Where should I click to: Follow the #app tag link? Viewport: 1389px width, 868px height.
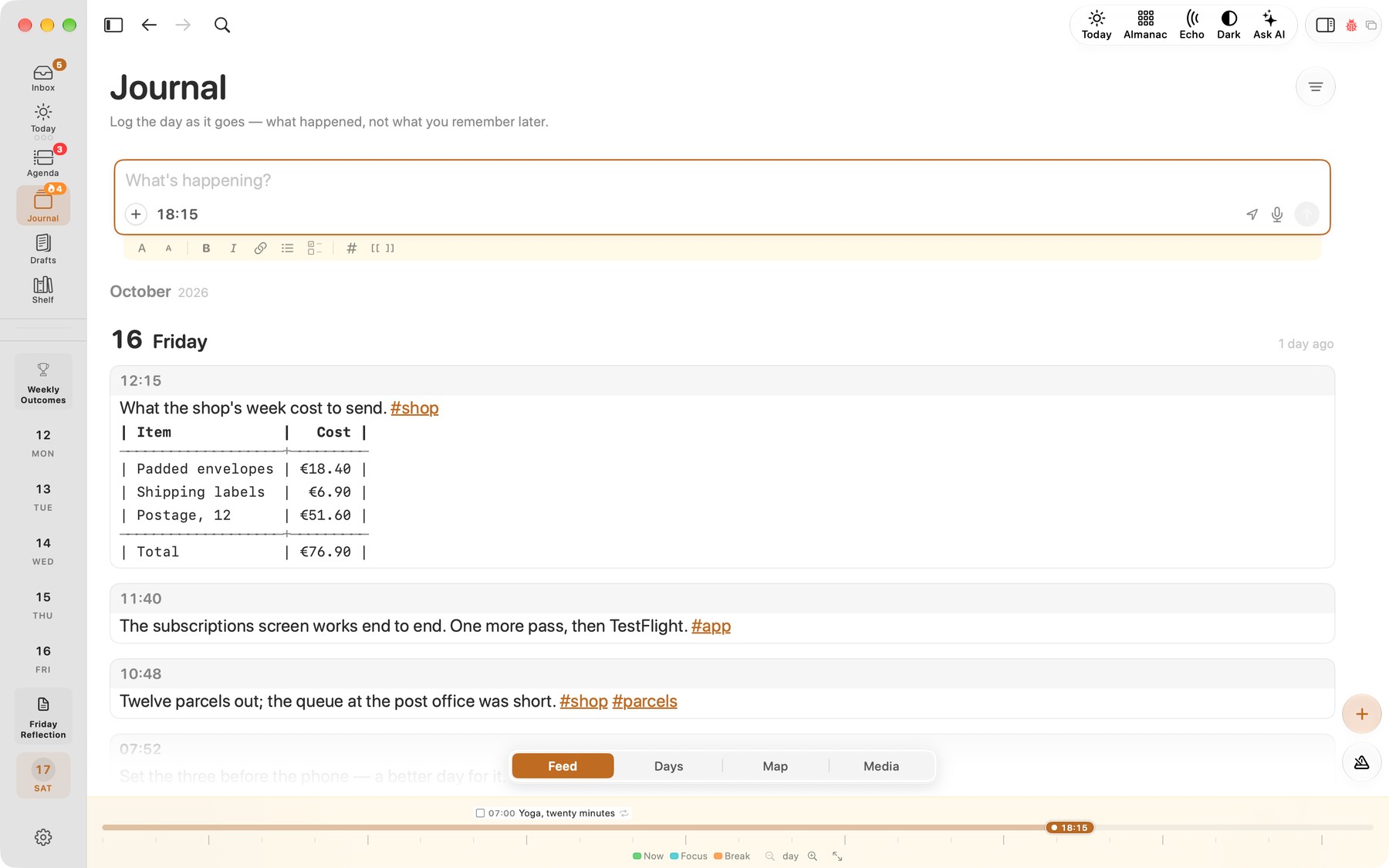pos(711,627)
